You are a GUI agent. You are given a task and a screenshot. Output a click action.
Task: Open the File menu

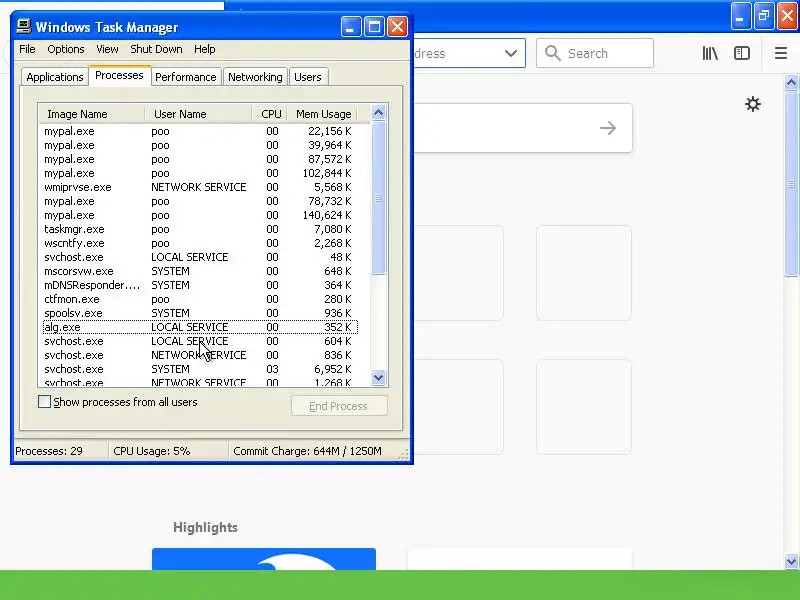pos(27,49)
